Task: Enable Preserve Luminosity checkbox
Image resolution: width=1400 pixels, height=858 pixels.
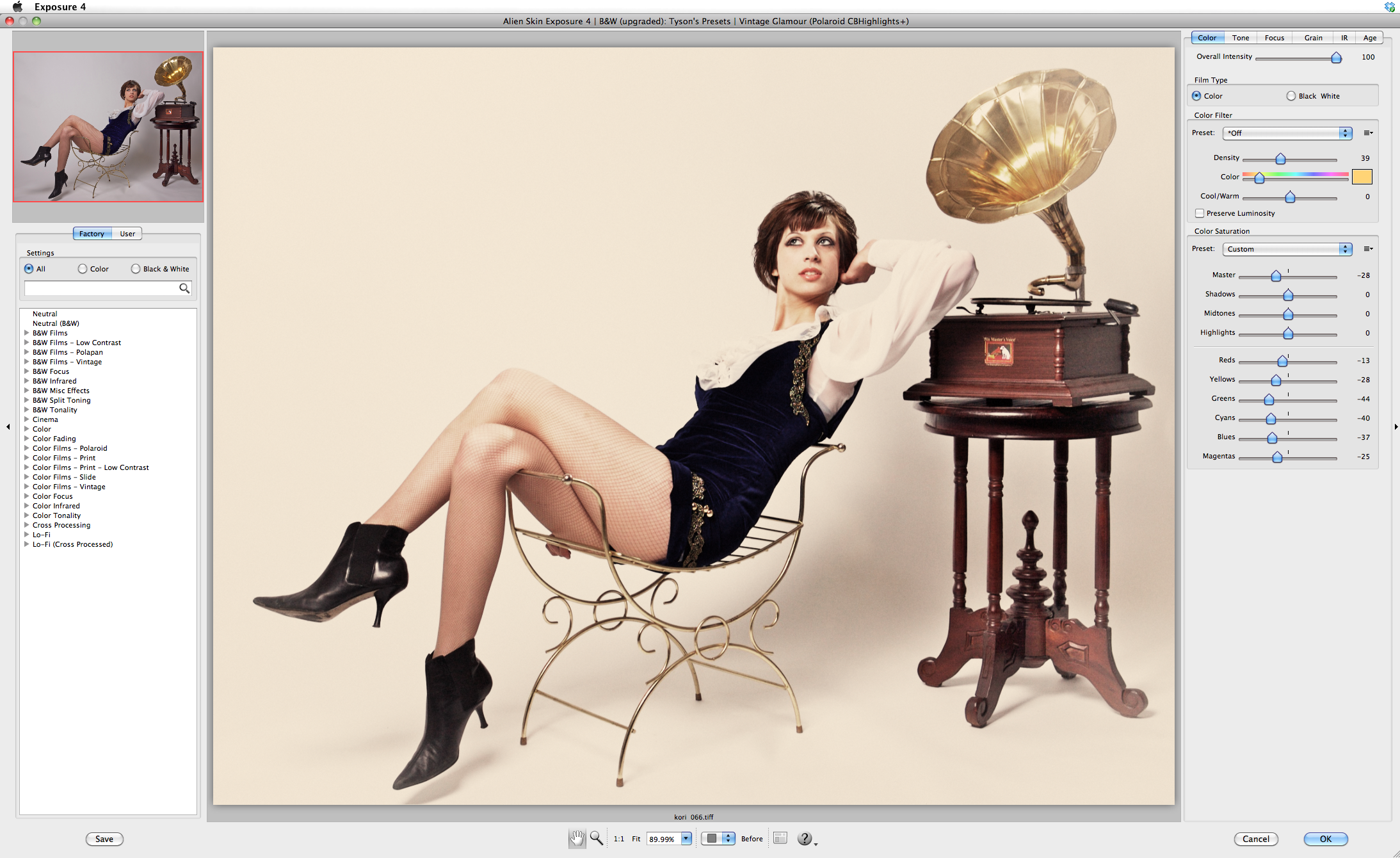Action: [1200, 213]
